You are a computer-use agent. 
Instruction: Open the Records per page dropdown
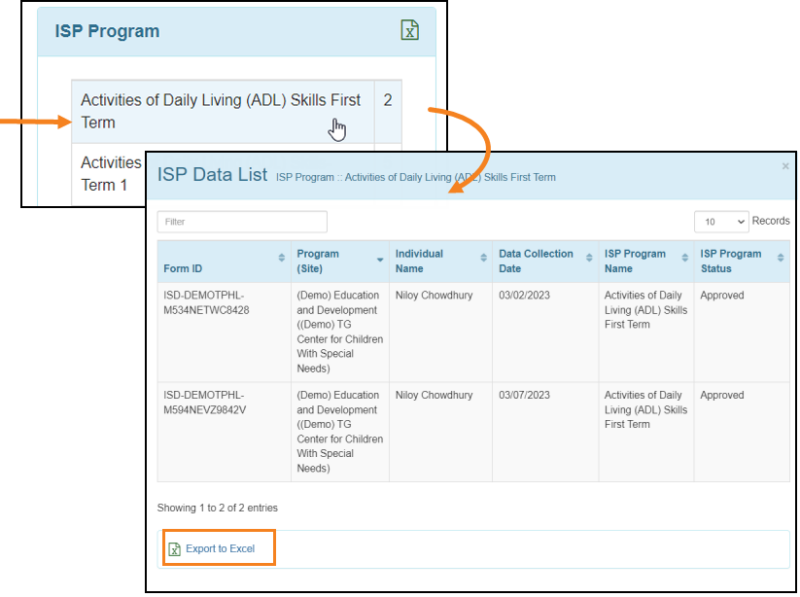point(720,221)
